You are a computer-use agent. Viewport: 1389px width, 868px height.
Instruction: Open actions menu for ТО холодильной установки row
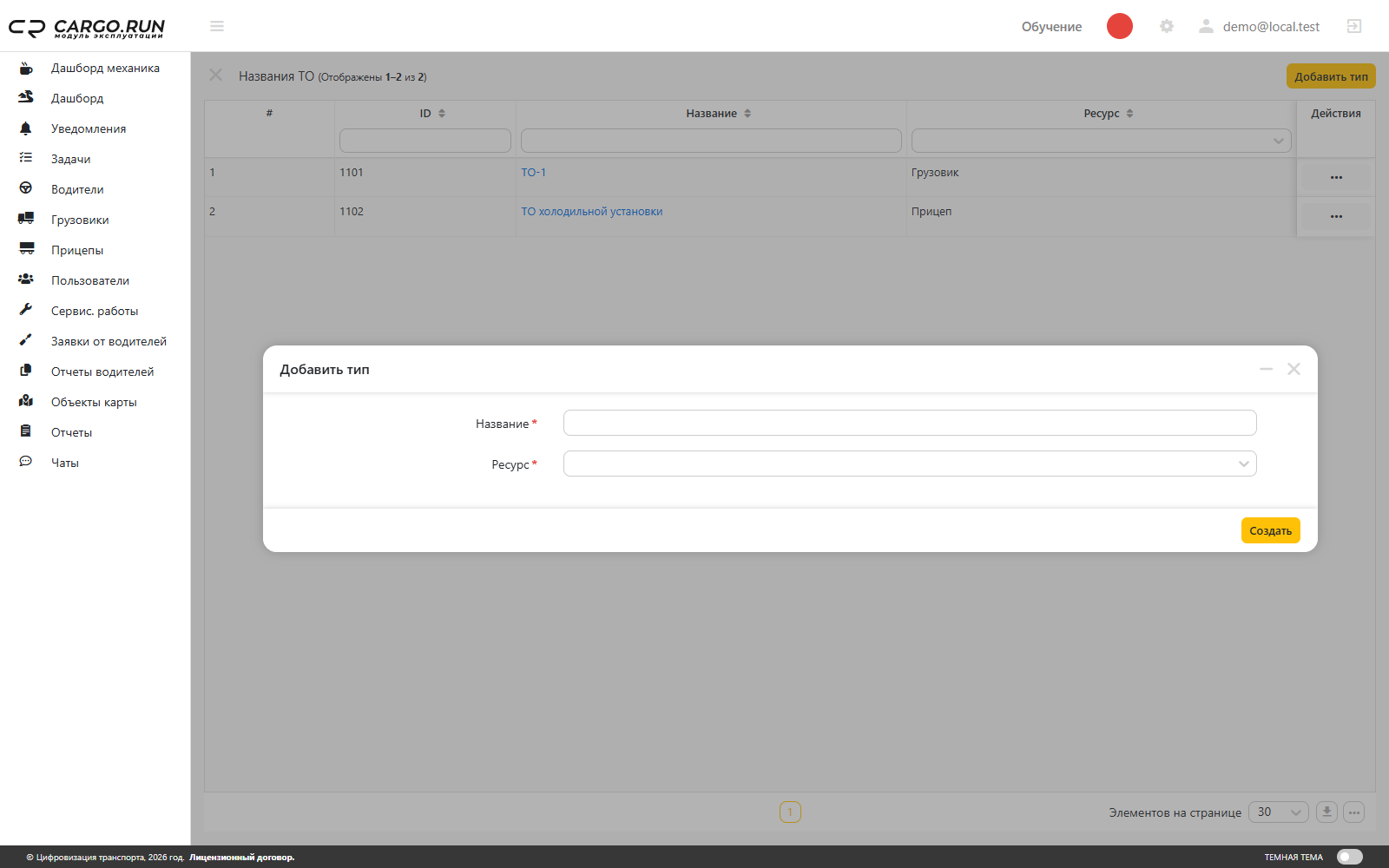(x=1336, y=216)
